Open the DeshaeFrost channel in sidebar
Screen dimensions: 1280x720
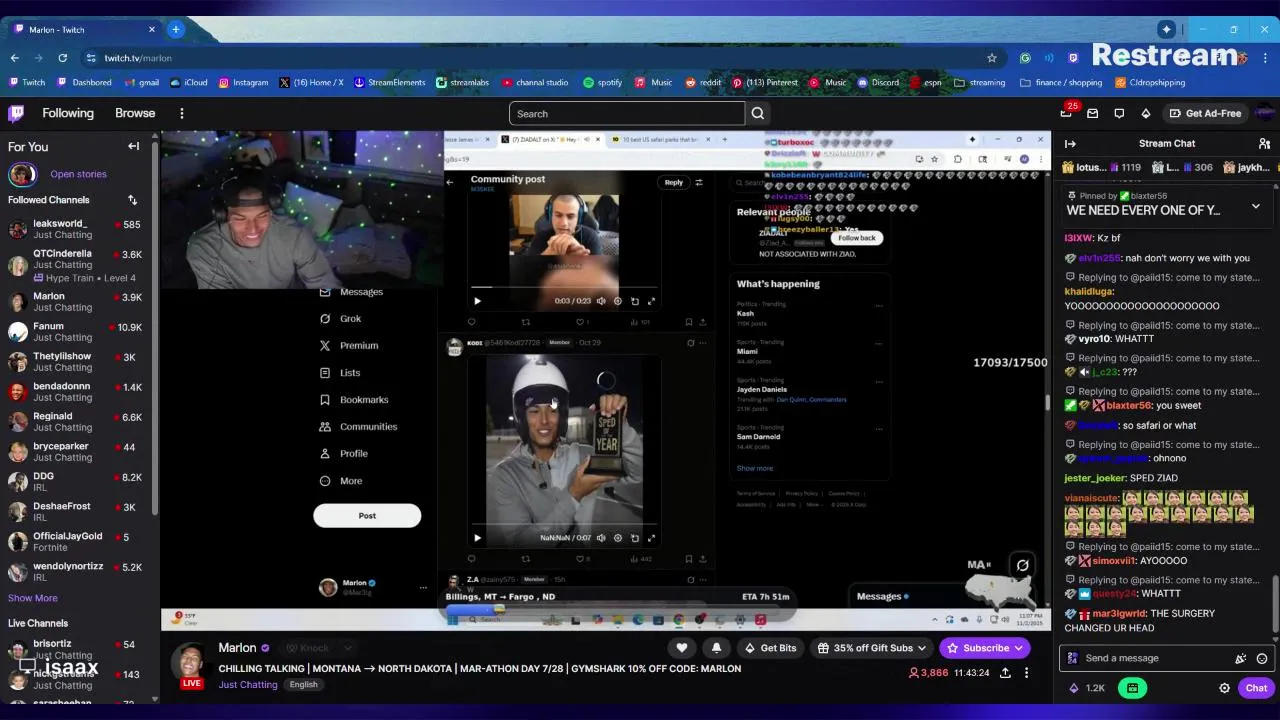click(x=76, y=512)
